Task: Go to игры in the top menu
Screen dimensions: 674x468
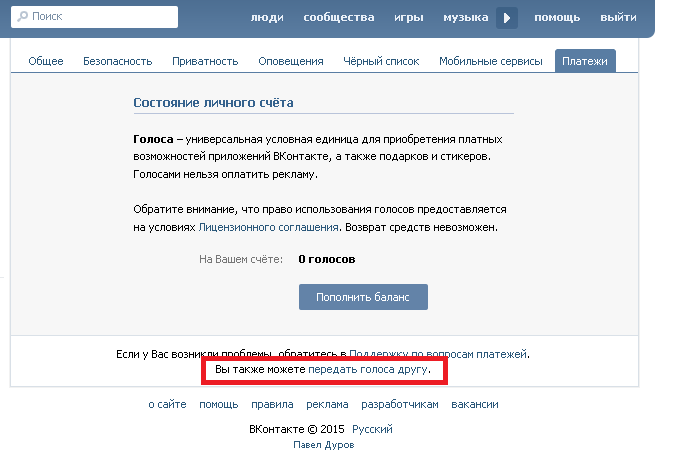Action: pos(409,18)
